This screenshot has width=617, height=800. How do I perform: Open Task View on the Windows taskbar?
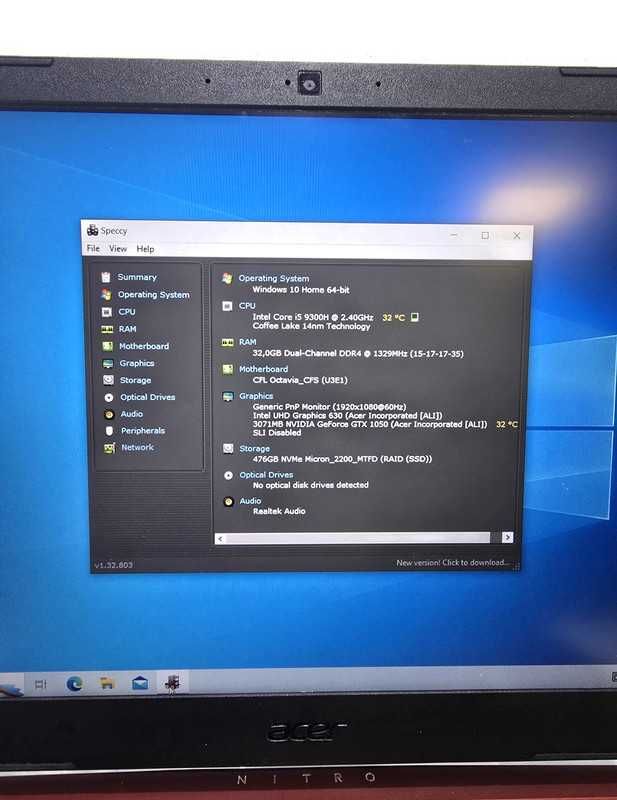coord(41,684)
